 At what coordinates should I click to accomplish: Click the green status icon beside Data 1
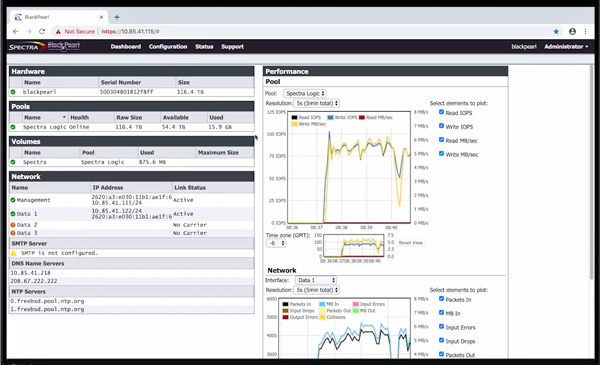click(13, 214)
